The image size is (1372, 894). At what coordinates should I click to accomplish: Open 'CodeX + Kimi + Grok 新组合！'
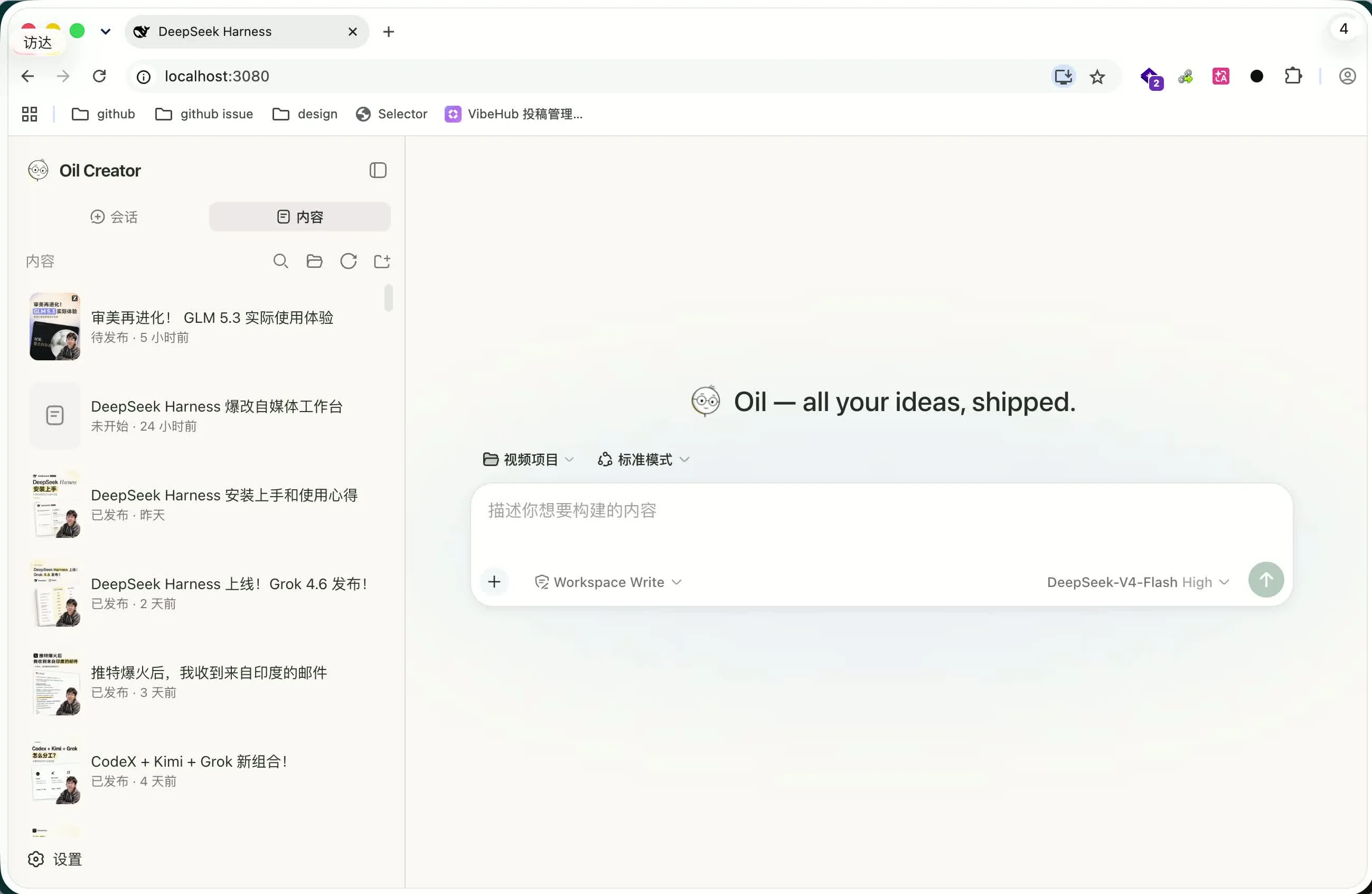pyautogui.click(x=189, y=762)
